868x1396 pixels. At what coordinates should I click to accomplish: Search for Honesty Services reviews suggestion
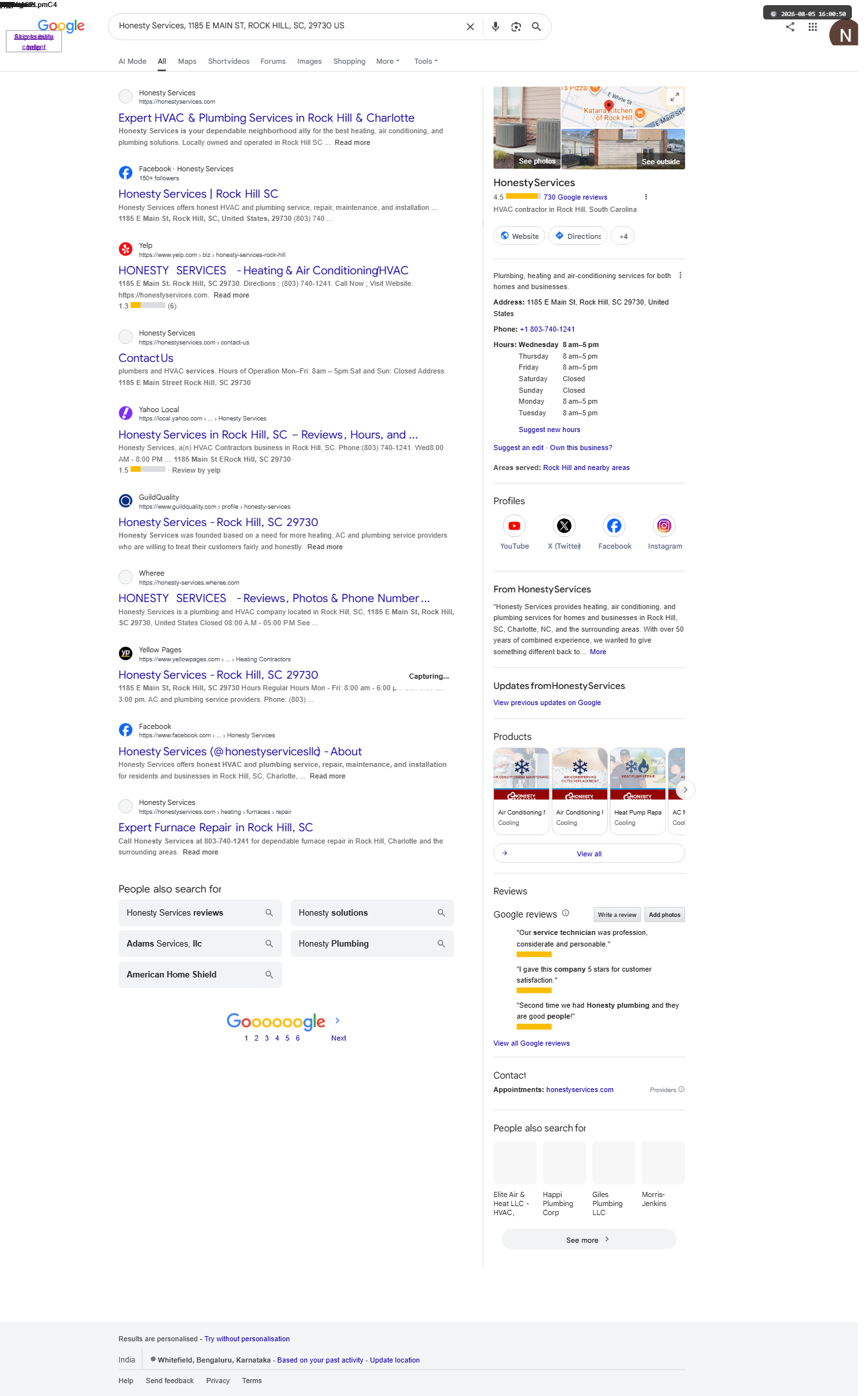[x=200, y=913]
